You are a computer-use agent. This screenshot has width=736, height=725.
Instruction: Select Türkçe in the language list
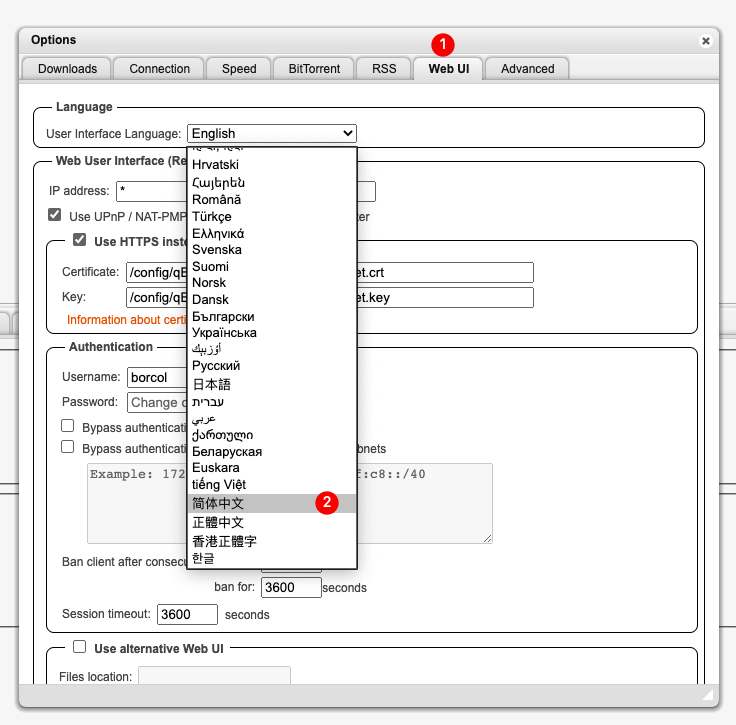point(272,217)
